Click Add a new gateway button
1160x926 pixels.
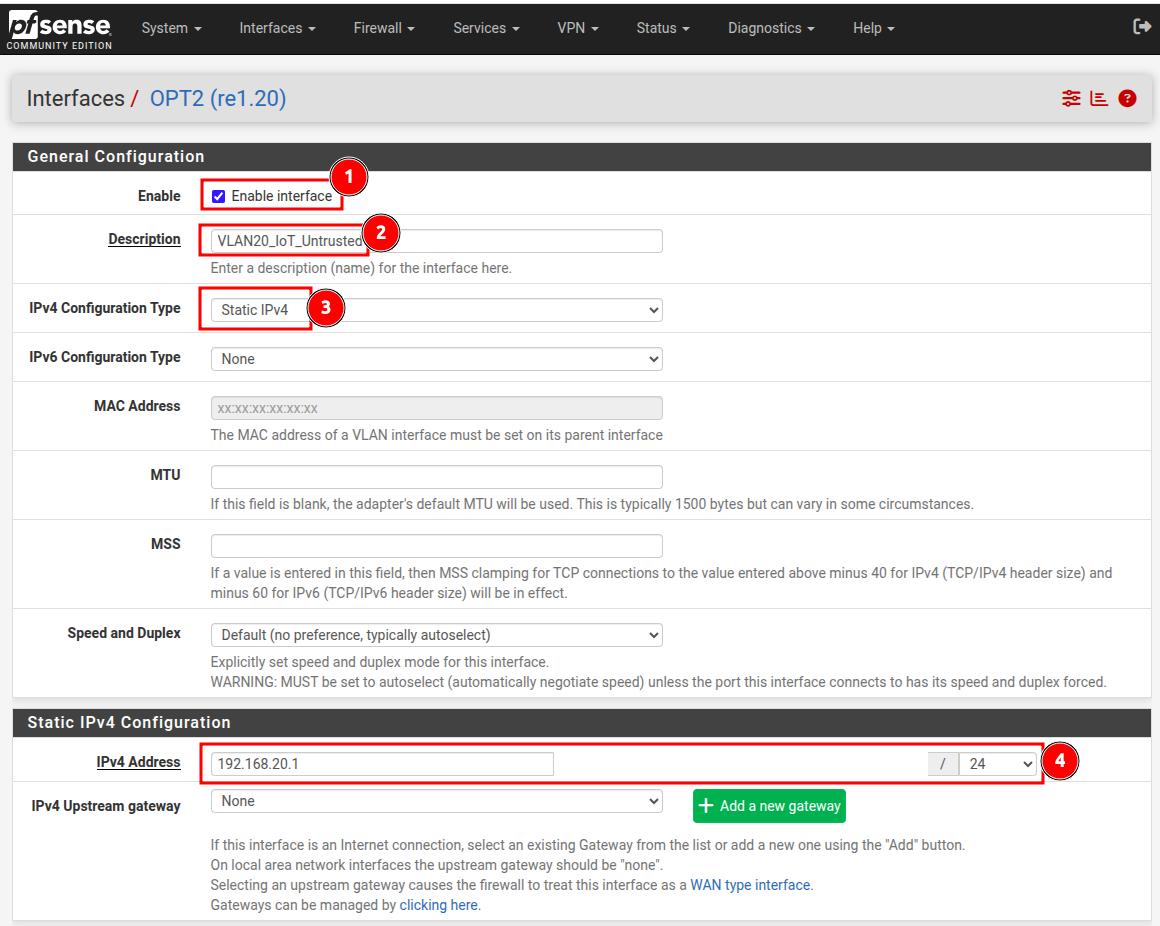[769, 806]
